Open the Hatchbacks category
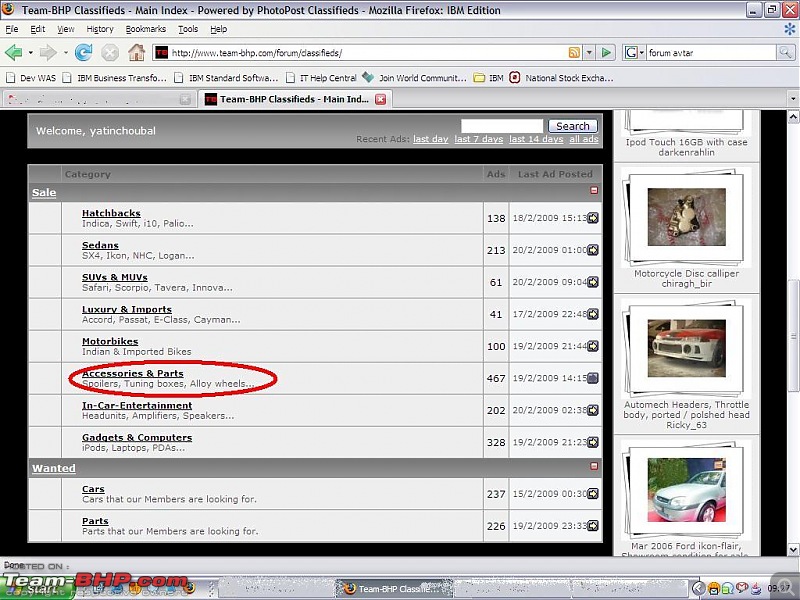Screen dimensions: 800x600 [x=111, y=213]
